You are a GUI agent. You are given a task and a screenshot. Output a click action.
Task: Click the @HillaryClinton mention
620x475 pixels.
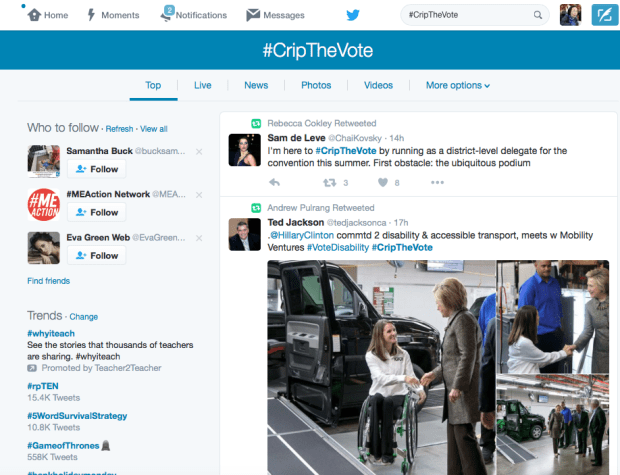302,235
